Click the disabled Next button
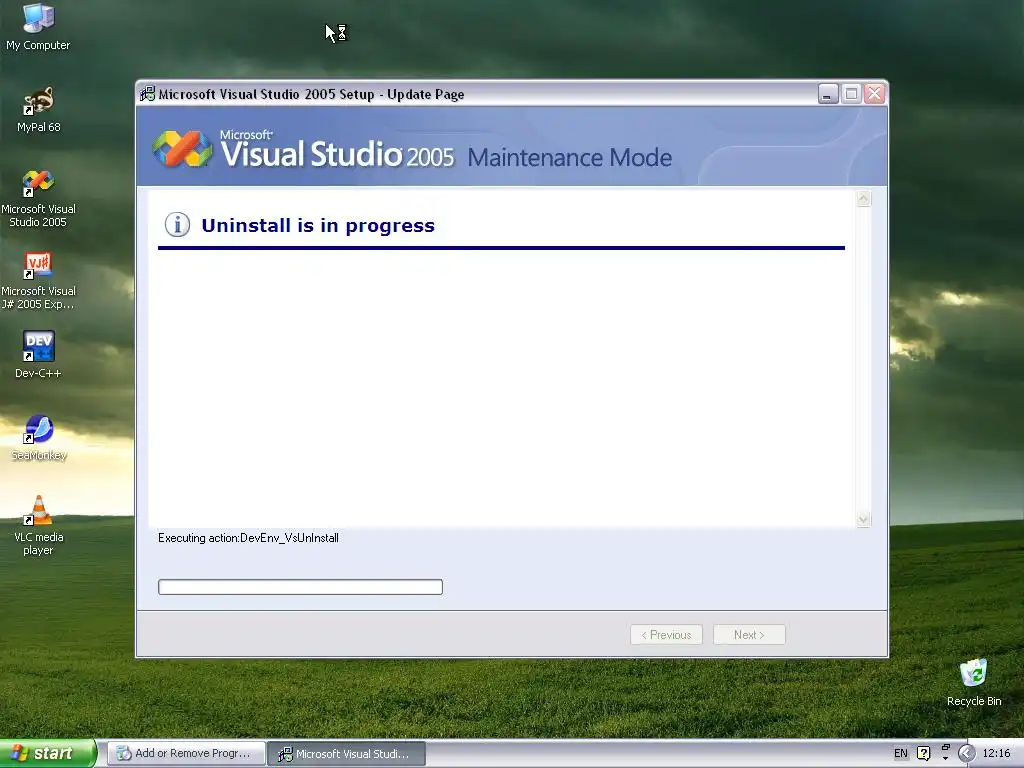Viewport: 1024px width, 768px height. [x=749, y=635]
